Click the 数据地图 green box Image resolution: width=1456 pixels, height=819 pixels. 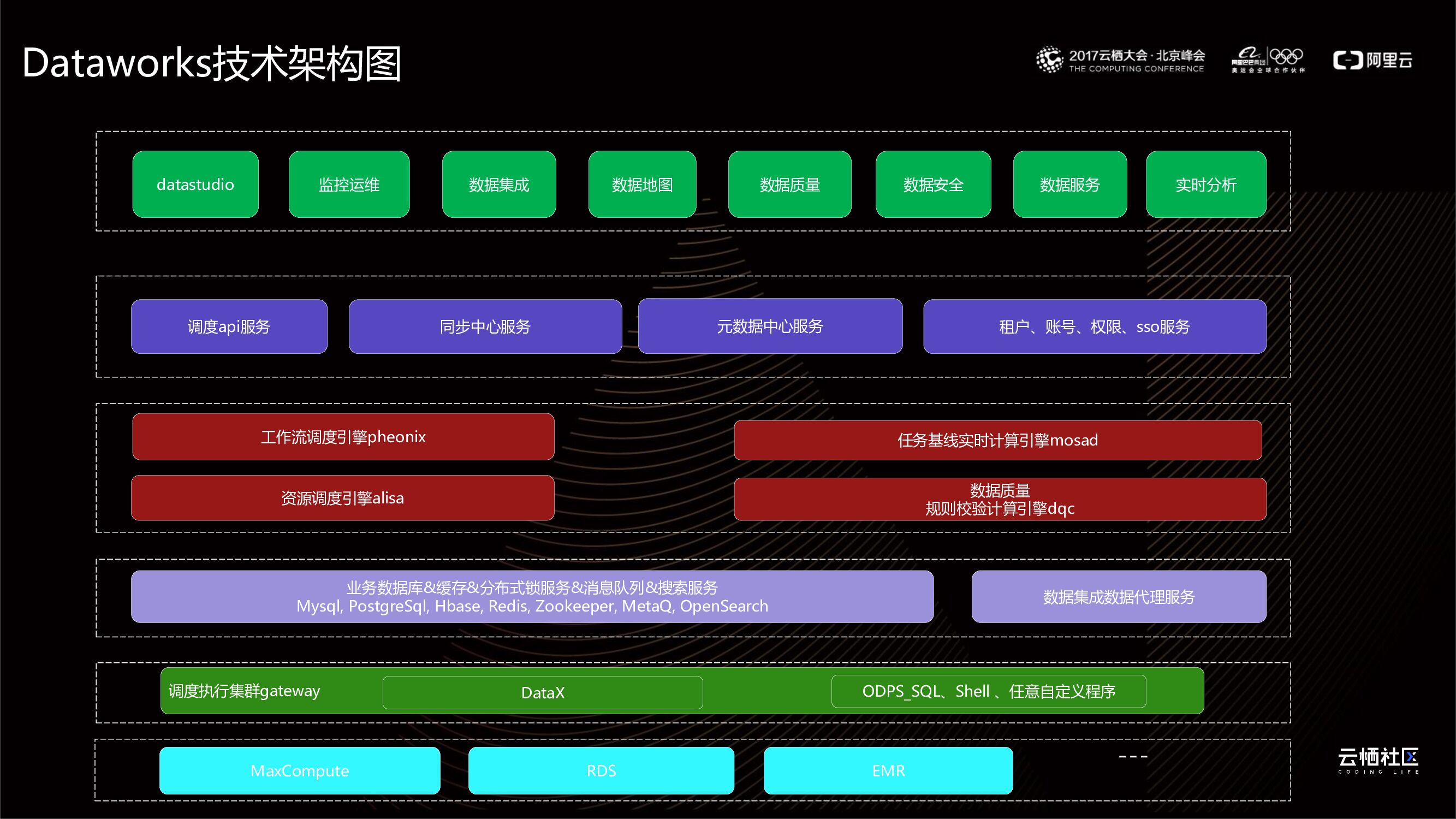(642, 184)
